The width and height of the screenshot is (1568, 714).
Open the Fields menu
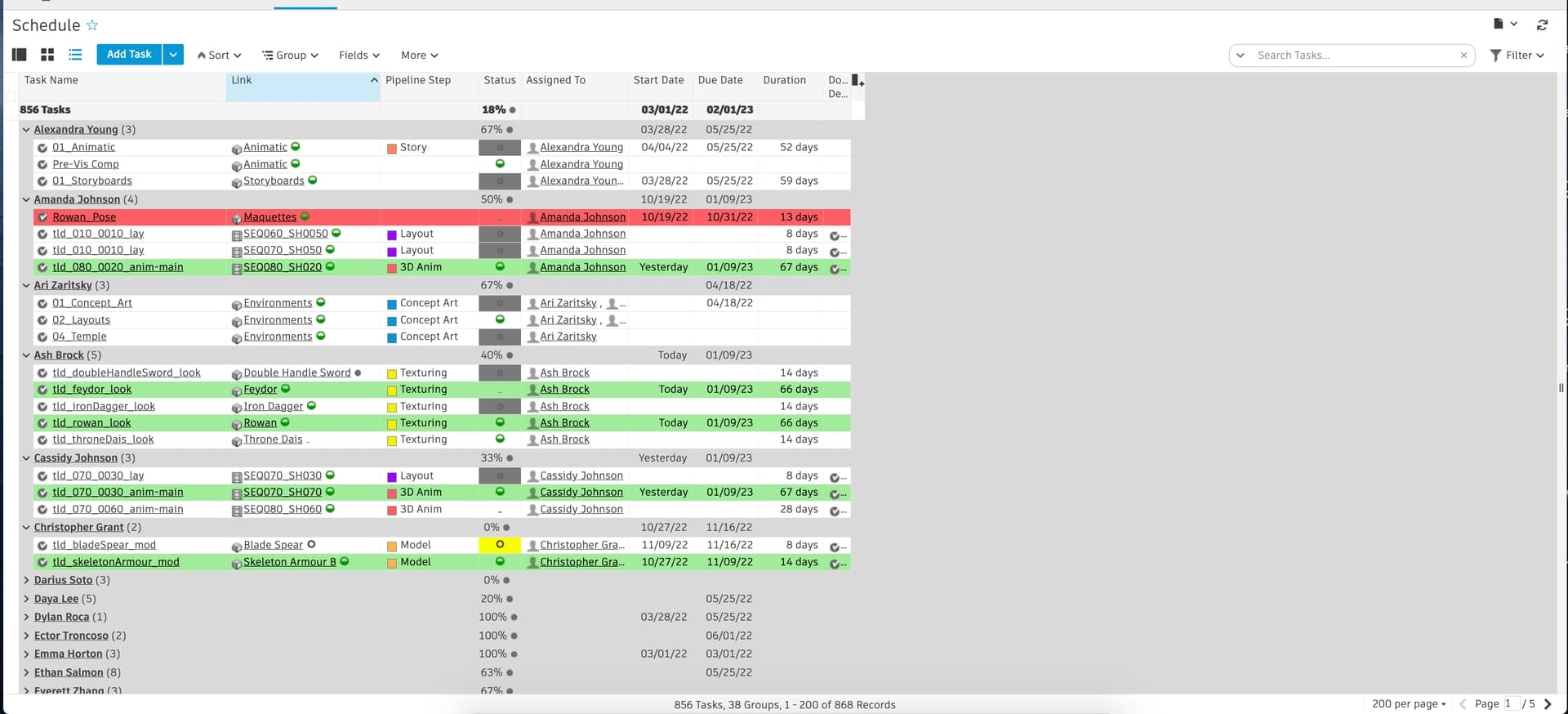click(x=359, y=56)
